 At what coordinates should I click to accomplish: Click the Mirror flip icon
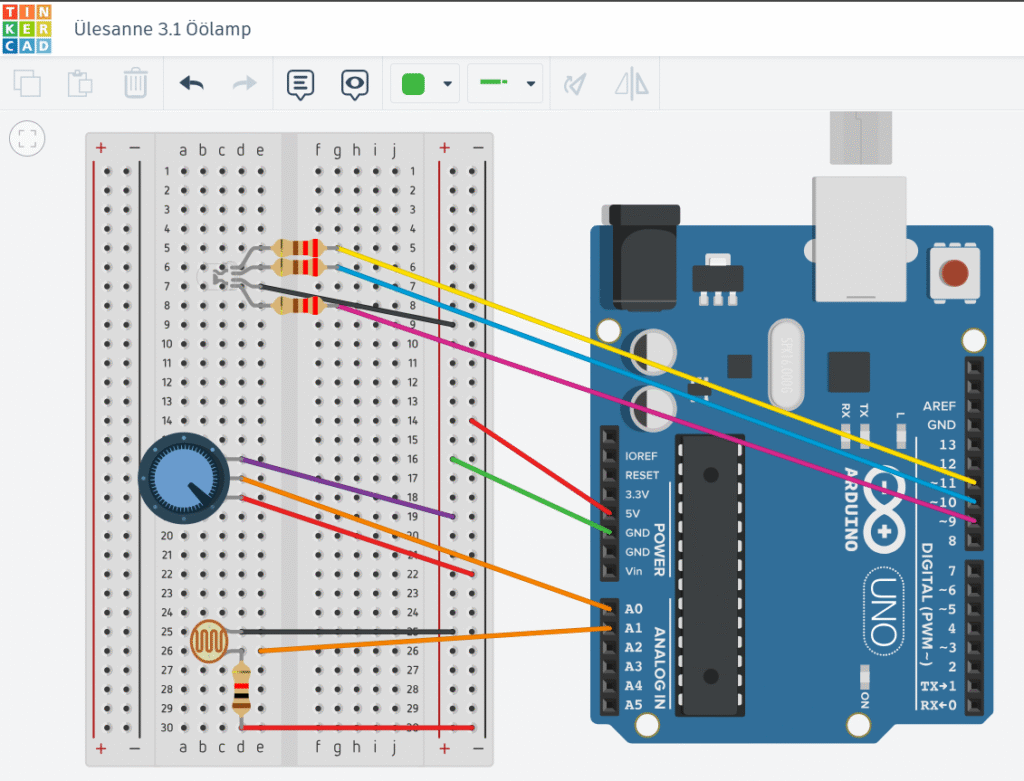(x=632, y=84)
